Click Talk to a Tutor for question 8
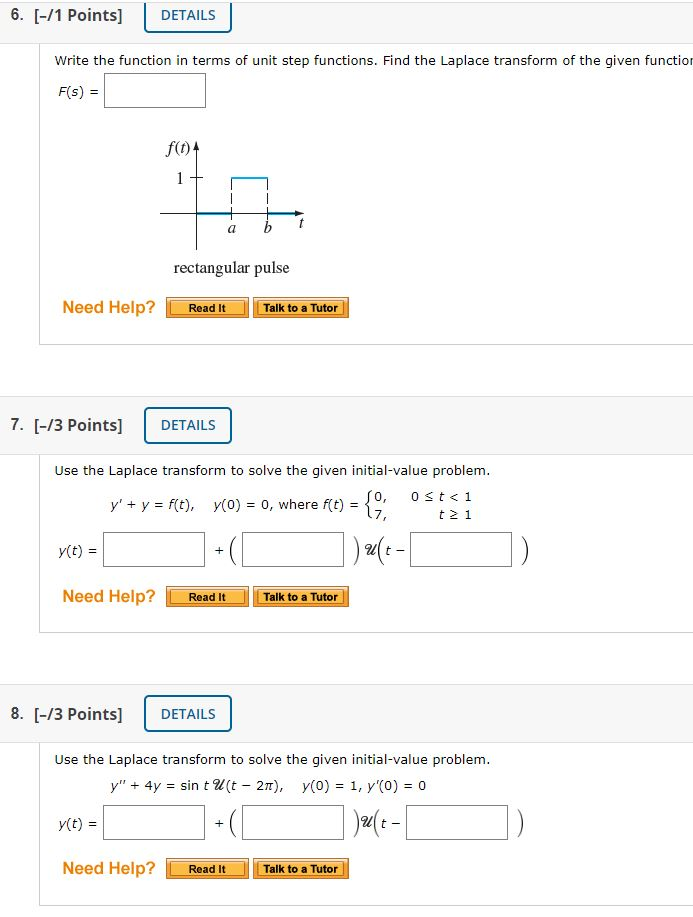Image resolution: width=693 pixels, height=917 pixels. coord(301,869)
